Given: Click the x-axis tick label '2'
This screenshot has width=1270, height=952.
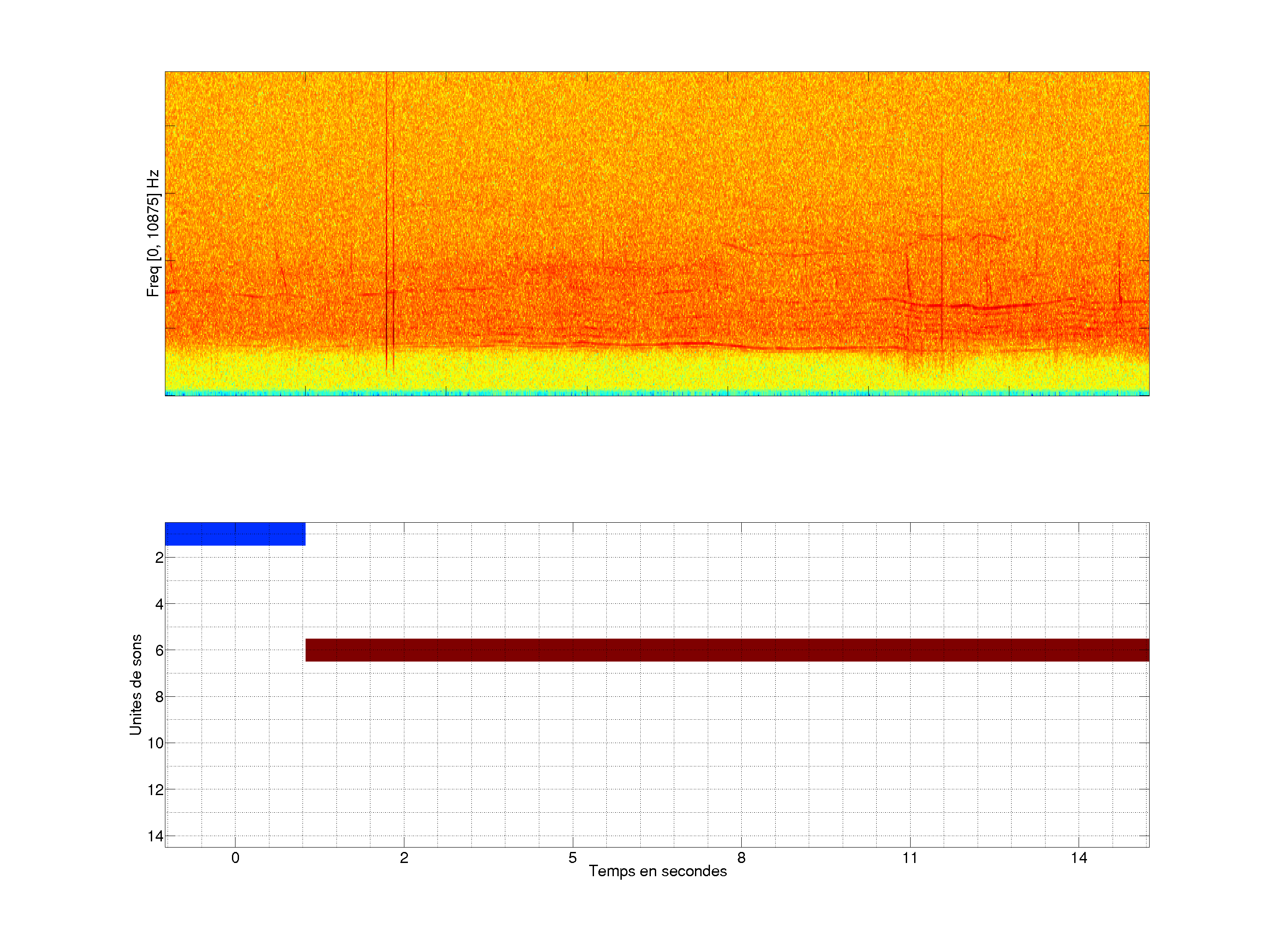Looking at the screenshot, I should click(x=403, y=858).
